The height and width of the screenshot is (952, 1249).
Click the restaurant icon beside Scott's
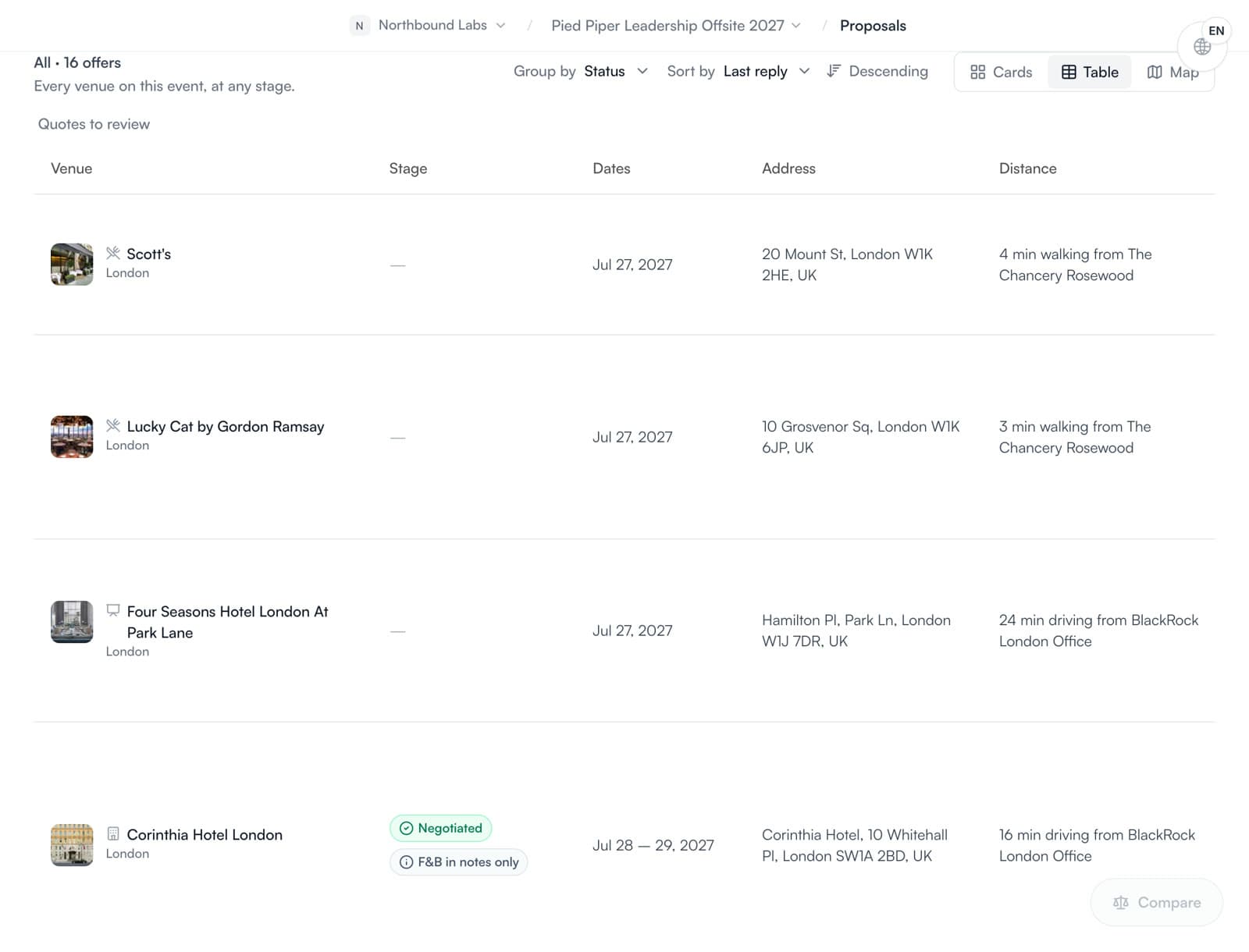point(113,253)
